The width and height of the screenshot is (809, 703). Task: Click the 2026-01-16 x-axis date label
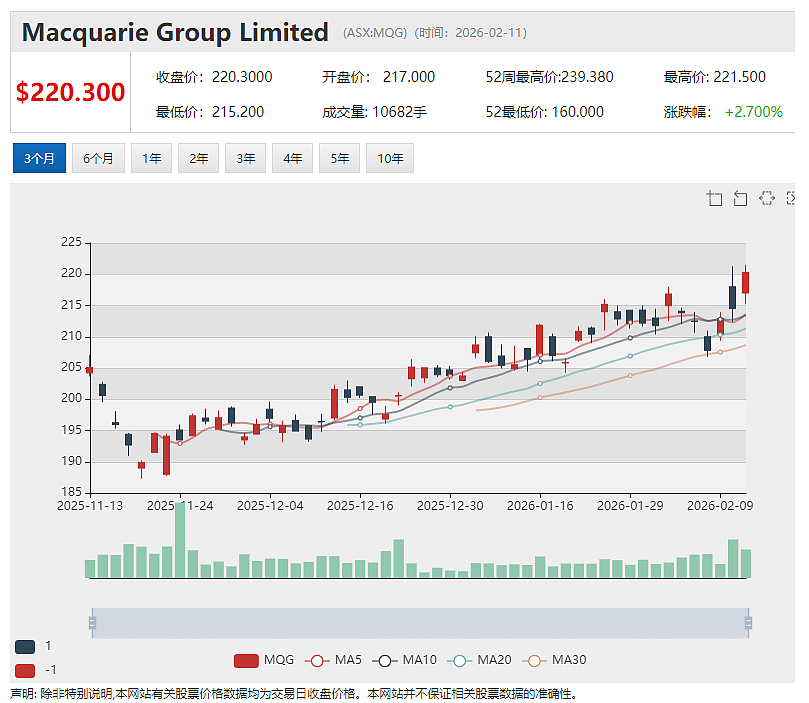pos(540,506)
